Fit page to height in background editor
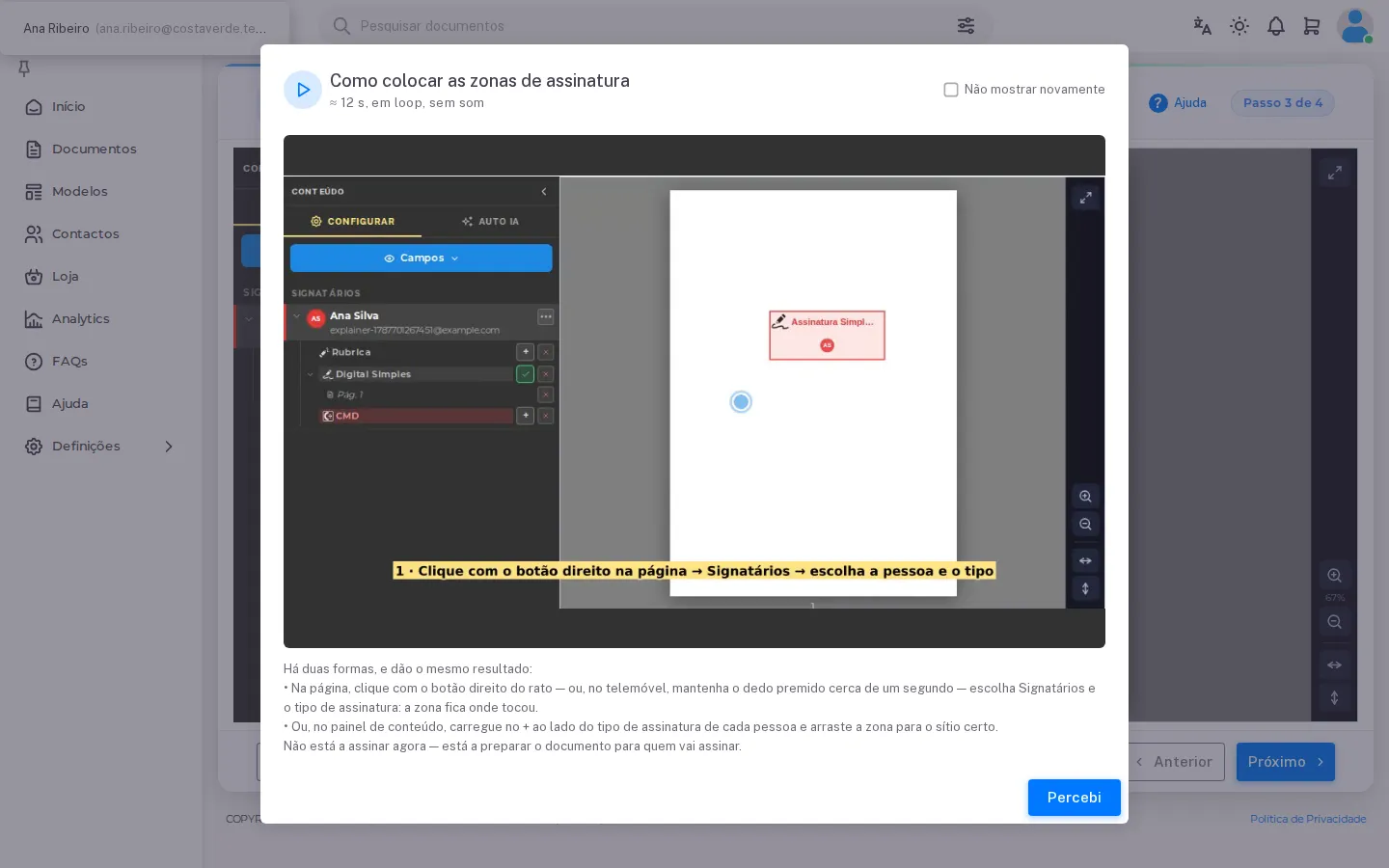 click(x=1335, y=697)
